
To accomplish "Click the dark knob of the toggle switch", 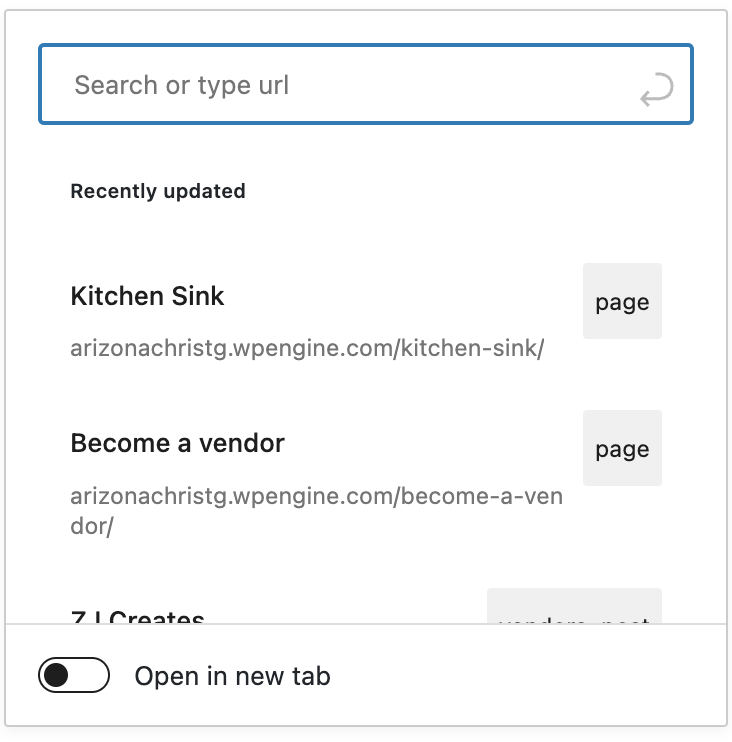I will click(57, 676).
